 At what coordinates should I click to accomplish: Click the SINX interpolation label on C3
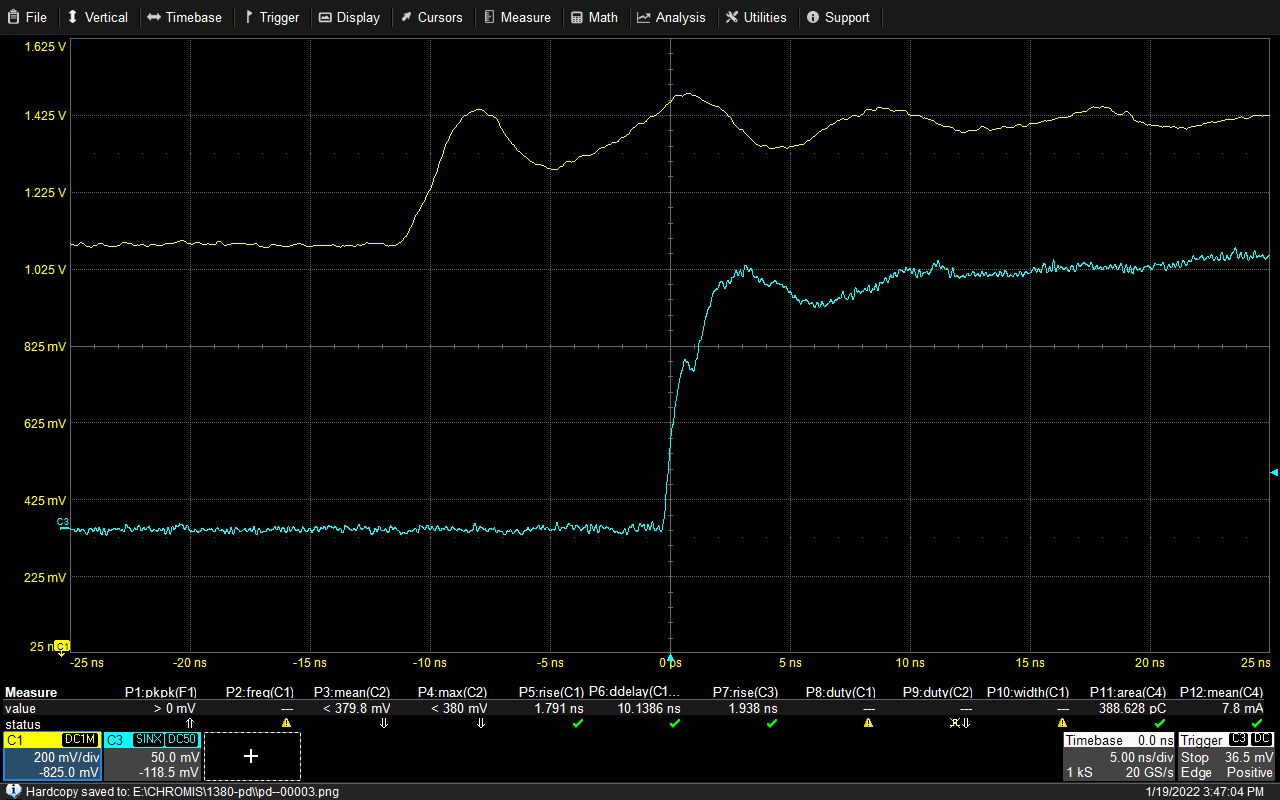point(148,739)
